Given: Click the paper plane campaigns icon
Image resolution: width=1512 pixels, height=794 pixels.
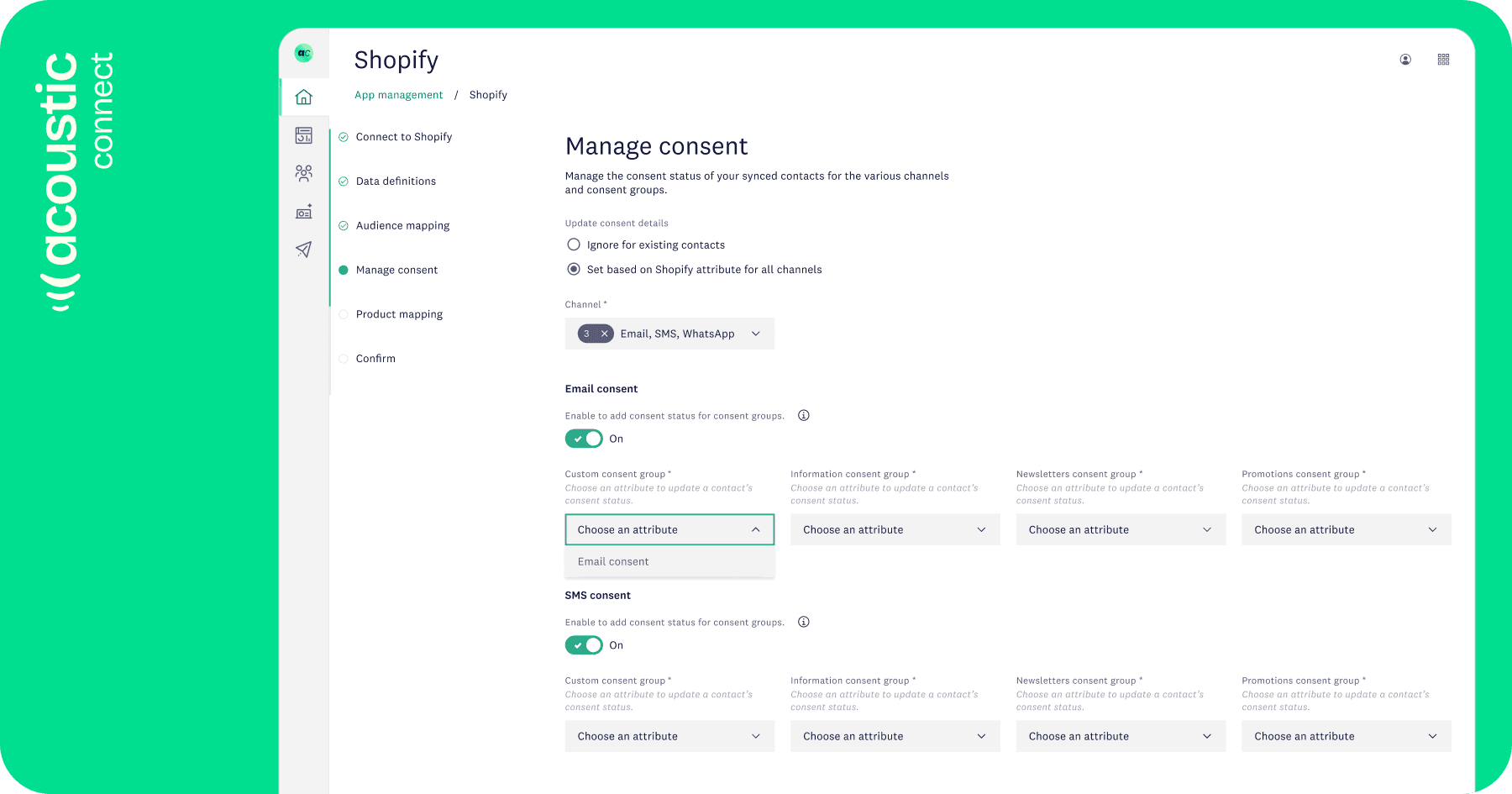Looking at the screenshot, I should pyautogui.click(x=303, y=250).
